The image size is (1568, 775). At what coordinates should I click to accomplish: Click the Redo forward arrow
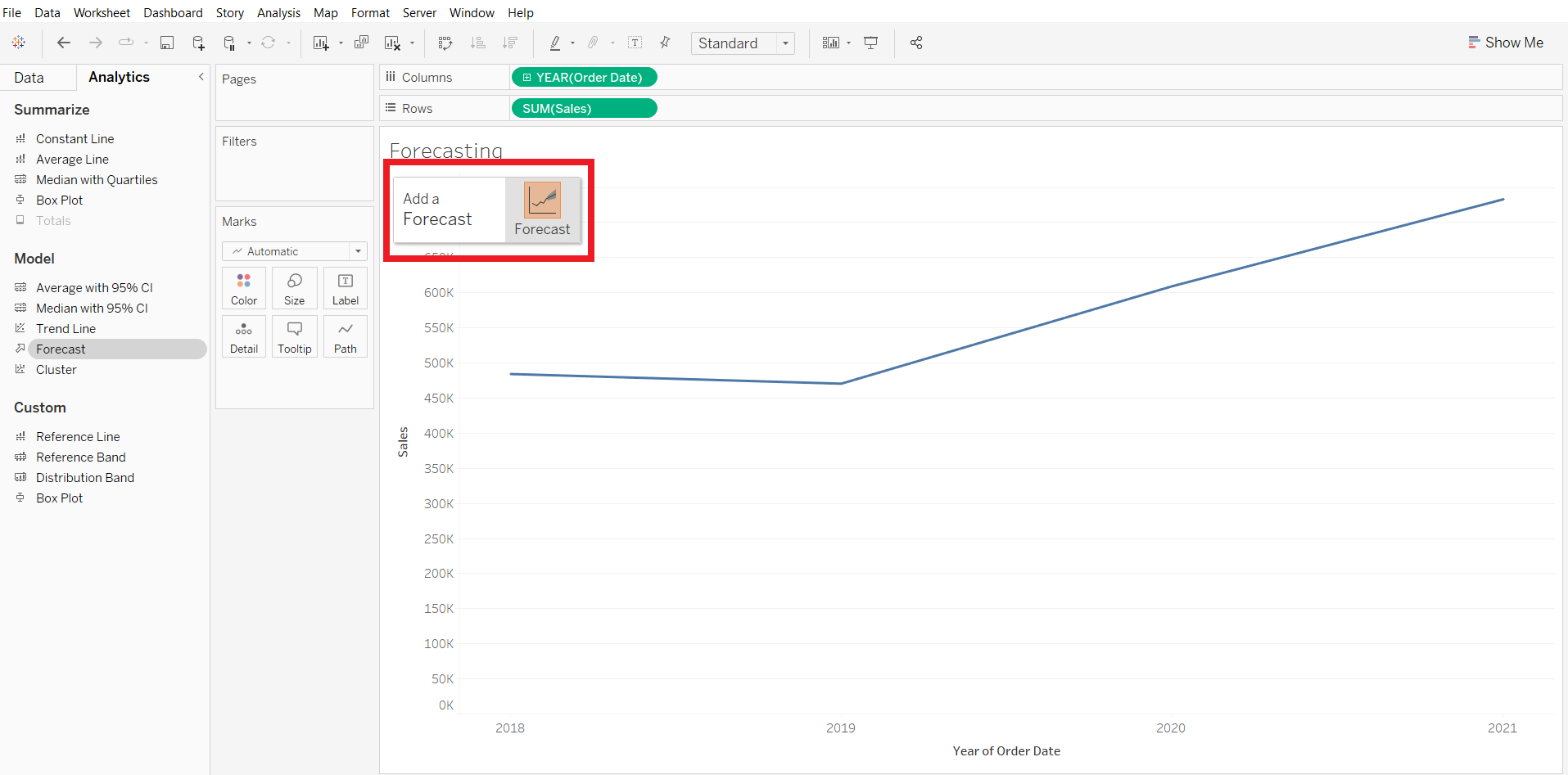click(x=96, y=43)
